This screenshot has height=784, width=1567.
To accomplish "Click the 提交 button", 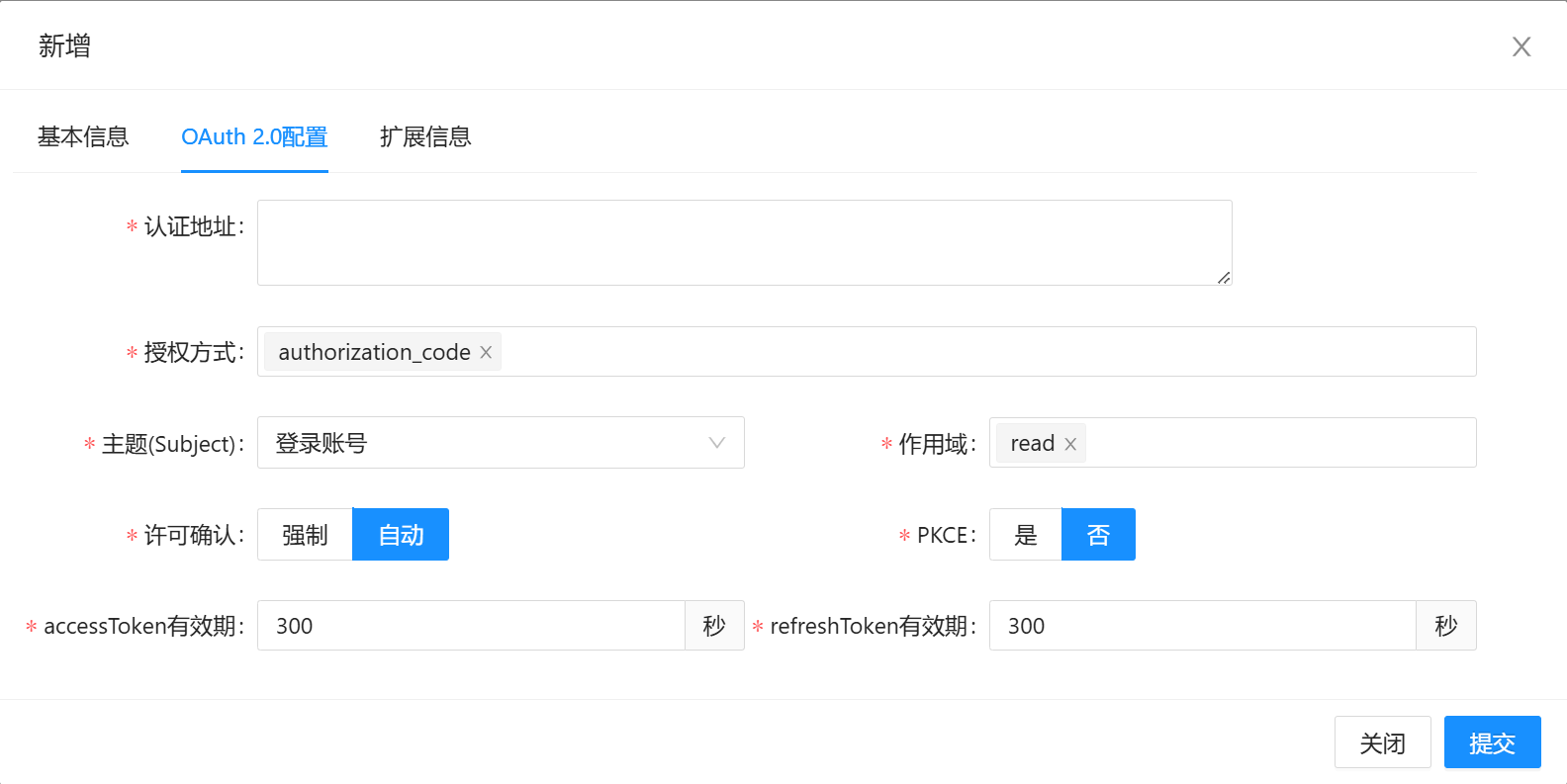I will pos(1492,742).
